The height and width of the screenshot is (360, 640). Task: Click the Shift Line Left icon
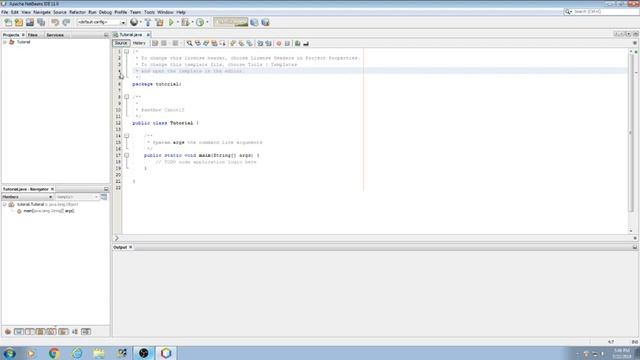point(260,43)
